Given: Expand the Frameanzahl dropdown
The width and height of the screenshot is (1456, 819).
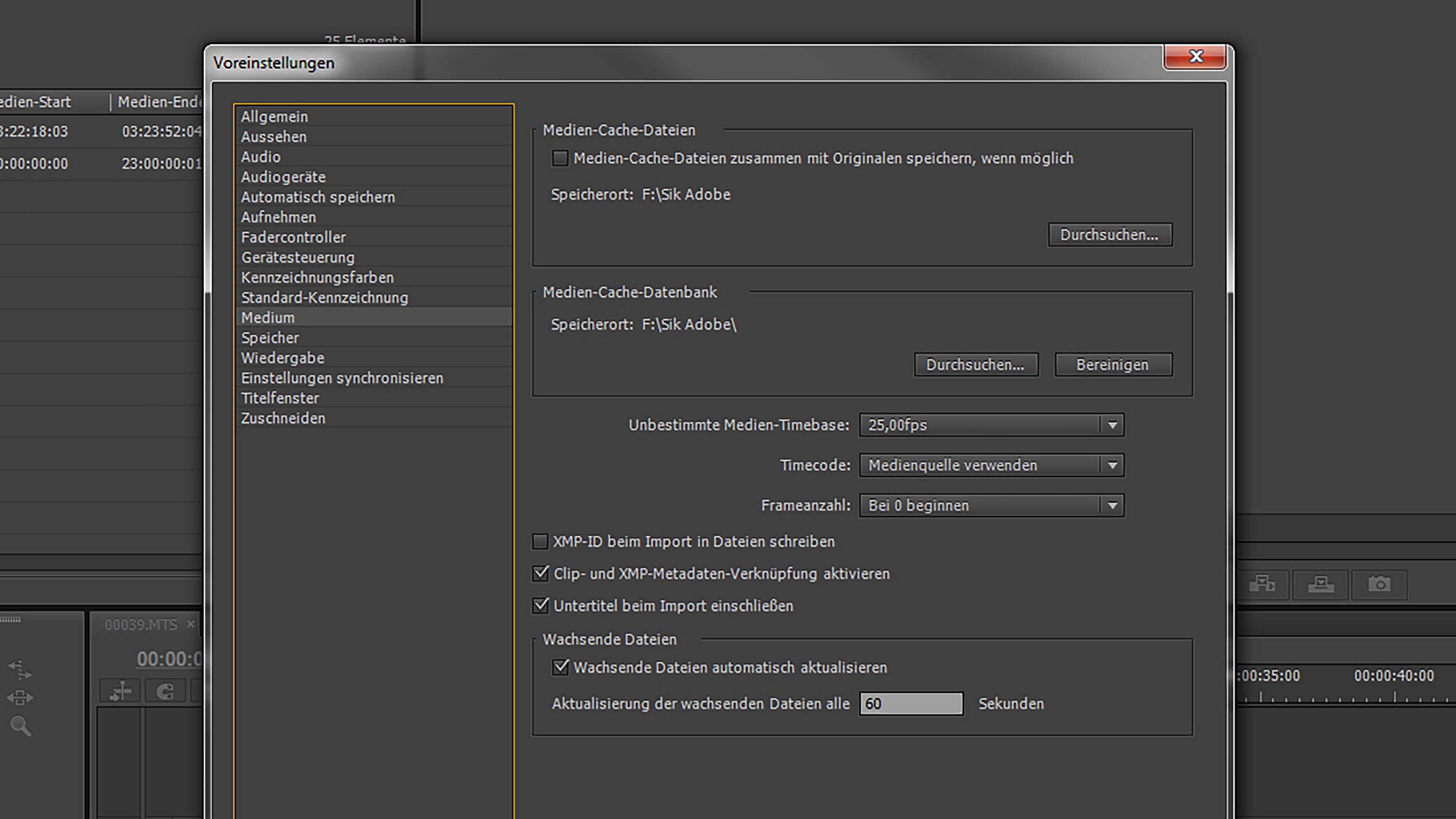Looking at the screenshot, I should point(992,505).
